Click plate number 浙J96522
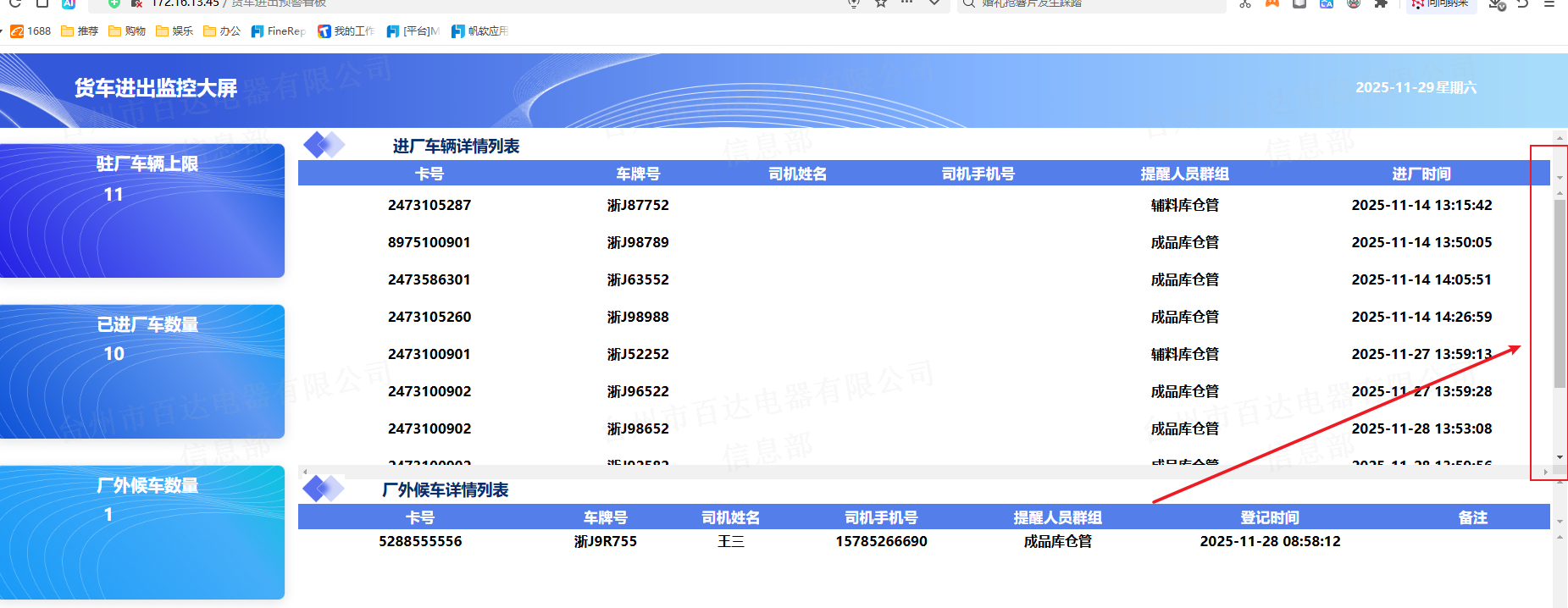The image size is (1568, 608). (638, 391)
